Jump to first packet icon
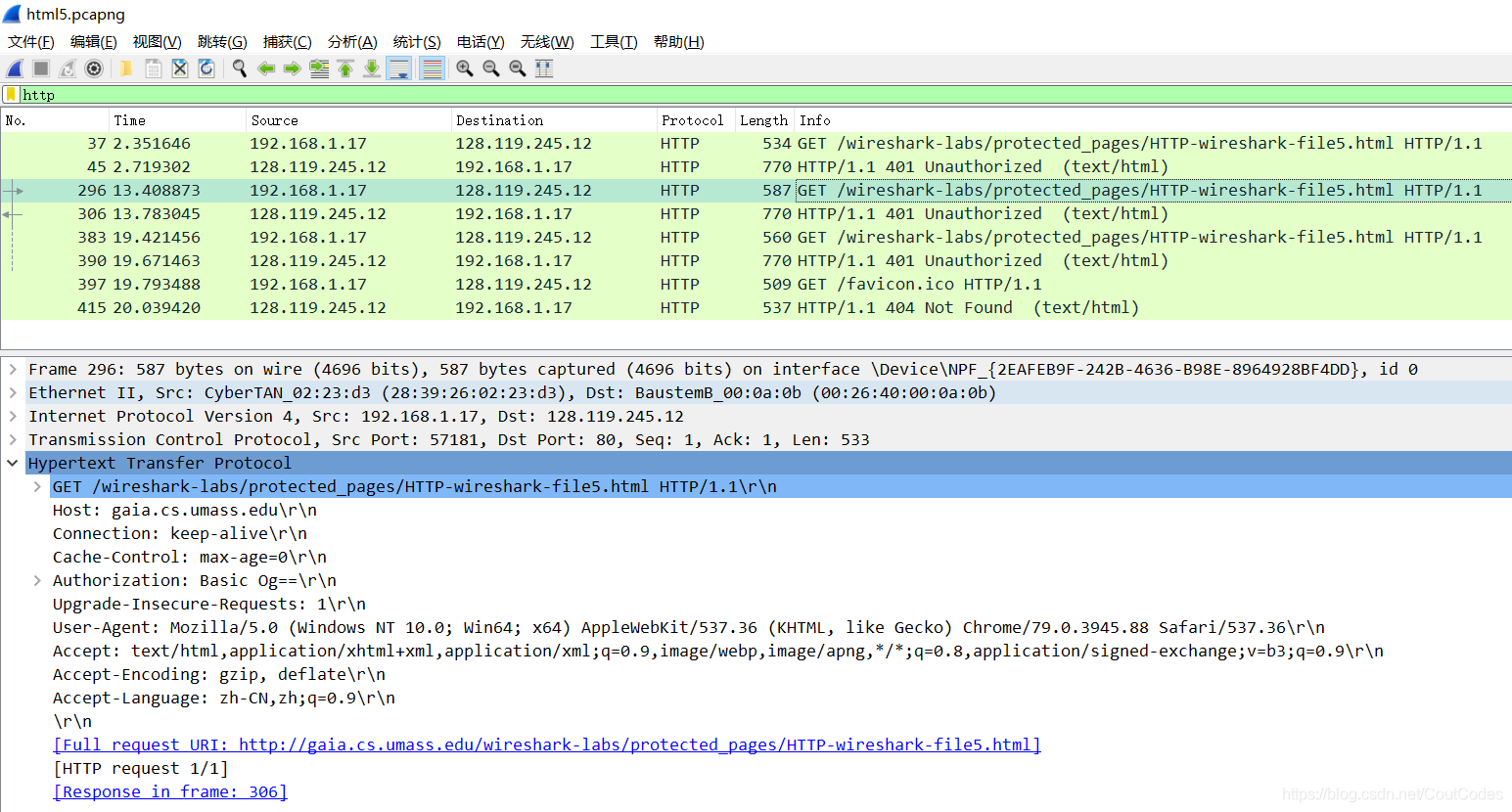The width and height of the screenshot is (1512, 812). [x=345, y=68]
